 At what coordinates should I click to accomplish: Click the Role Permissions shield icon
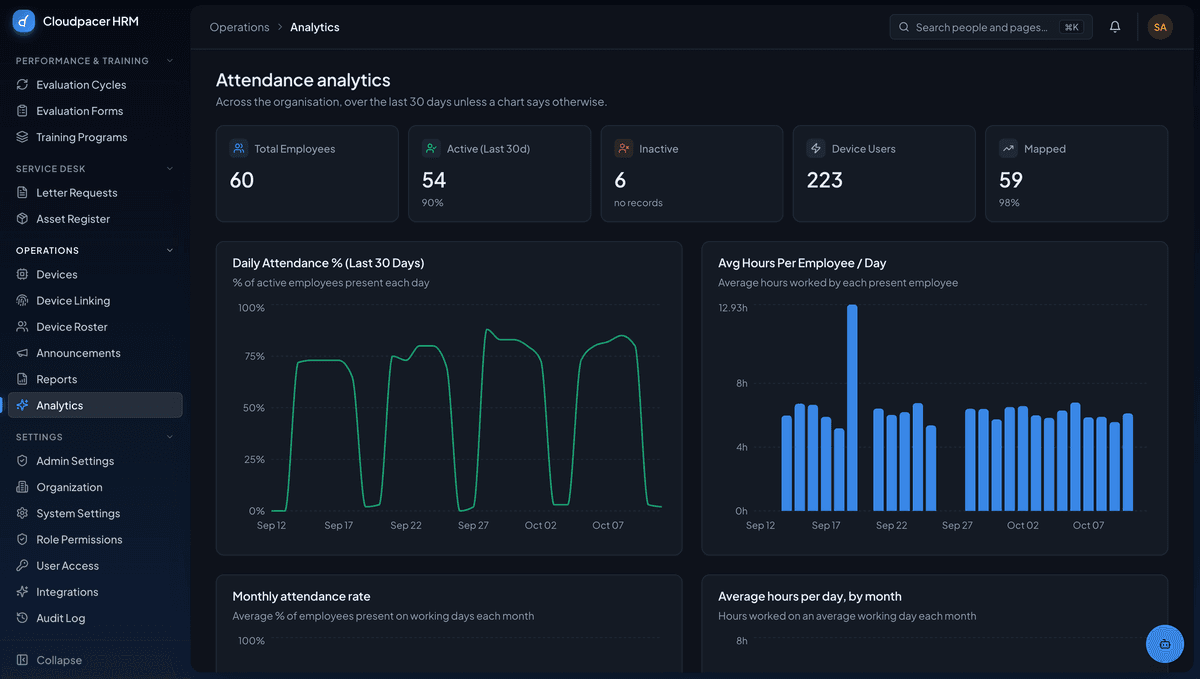(23, 539)
